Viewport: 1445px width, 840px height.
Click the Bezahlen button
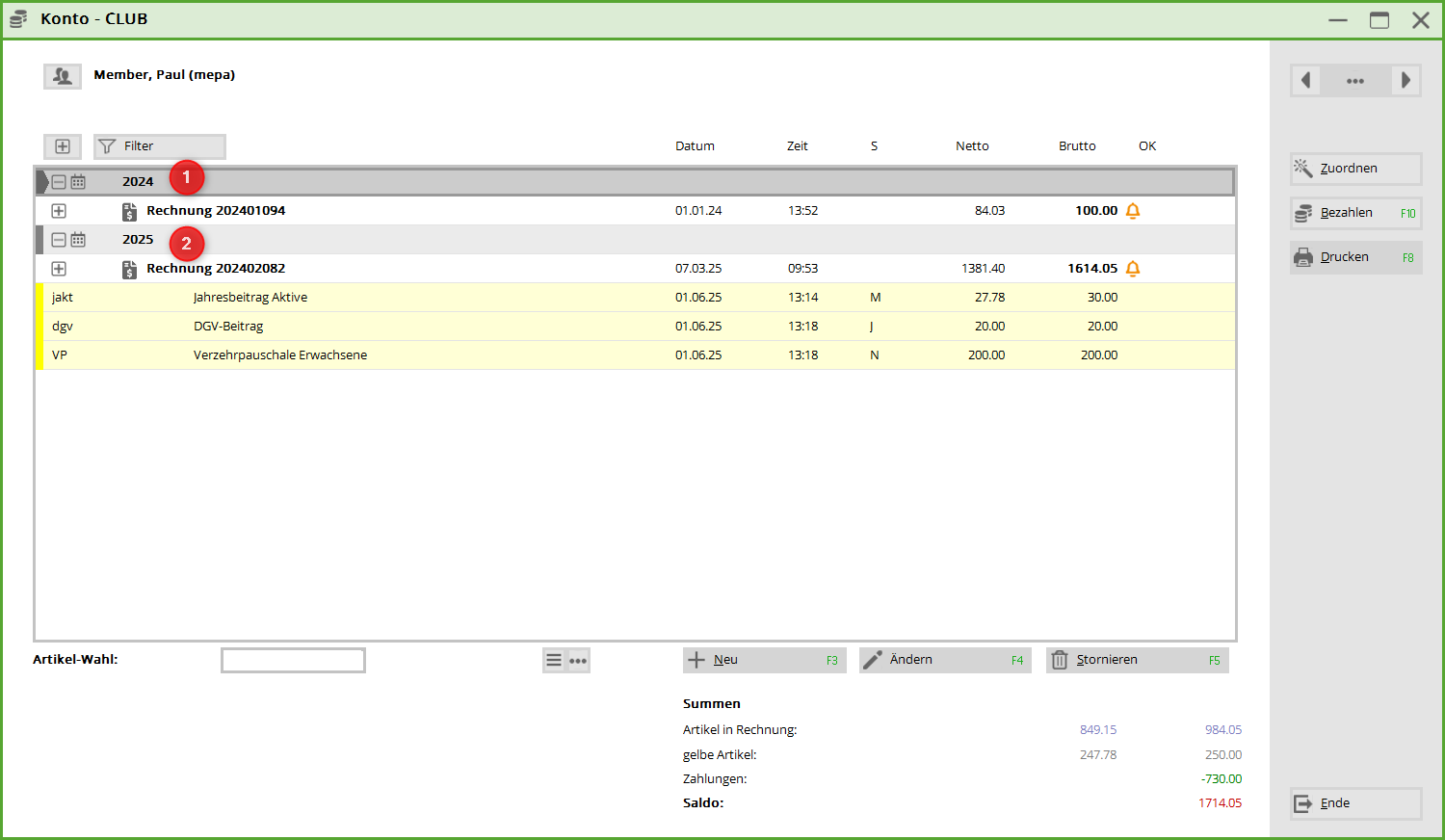pos(1355,213)
